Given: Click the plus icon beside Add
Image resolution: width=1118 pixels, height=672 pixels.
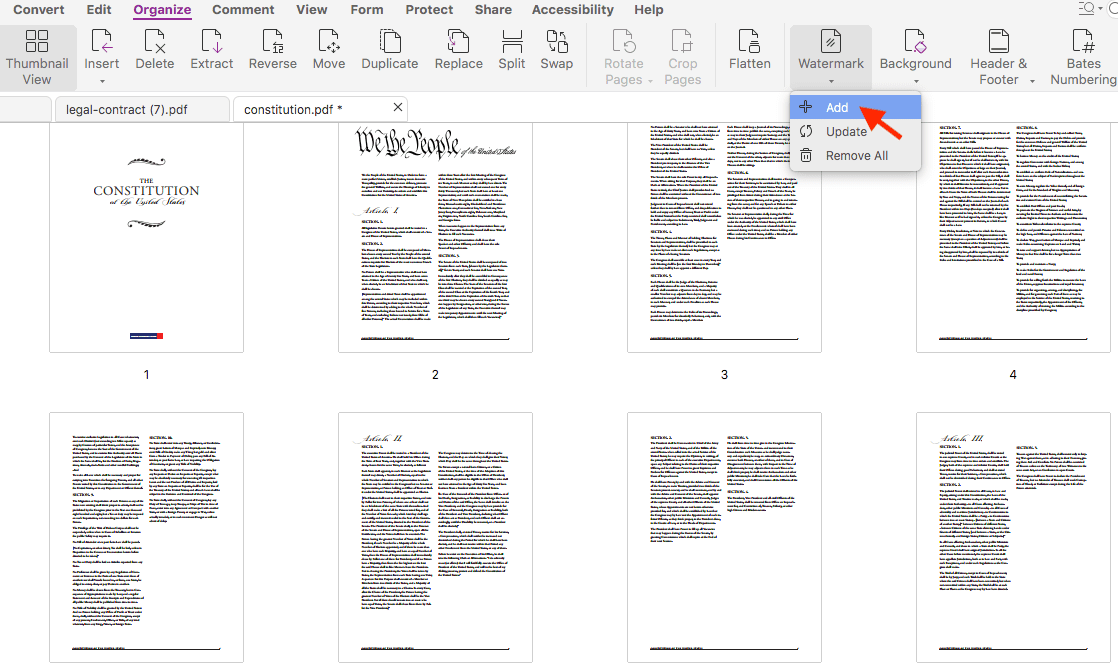Looking at the screenshot, I should 806,107.
